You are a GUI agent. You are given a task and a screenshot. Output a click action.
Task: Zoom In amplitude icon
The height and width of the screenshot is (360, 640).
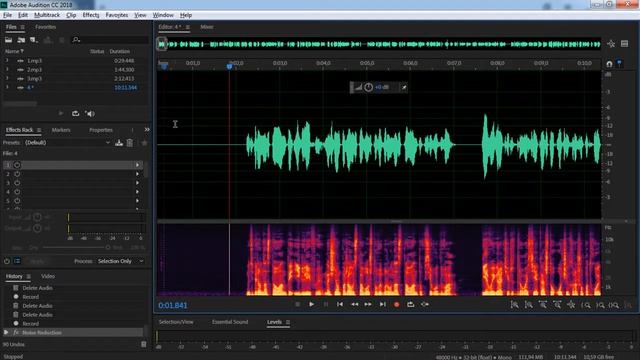coord(514,304)
